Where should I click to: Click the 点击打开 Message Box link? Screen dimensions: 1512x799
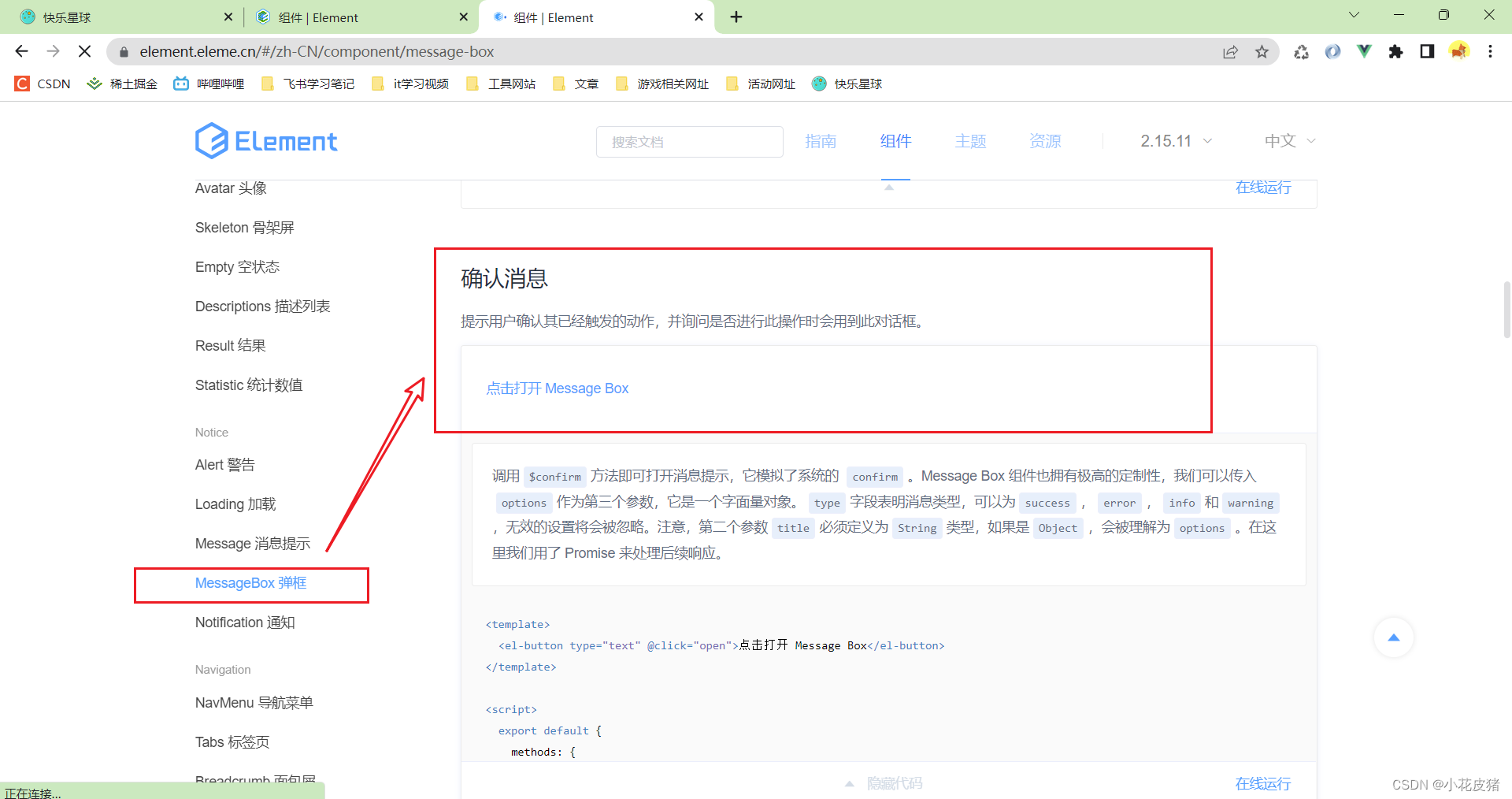[x=557, y=388]
